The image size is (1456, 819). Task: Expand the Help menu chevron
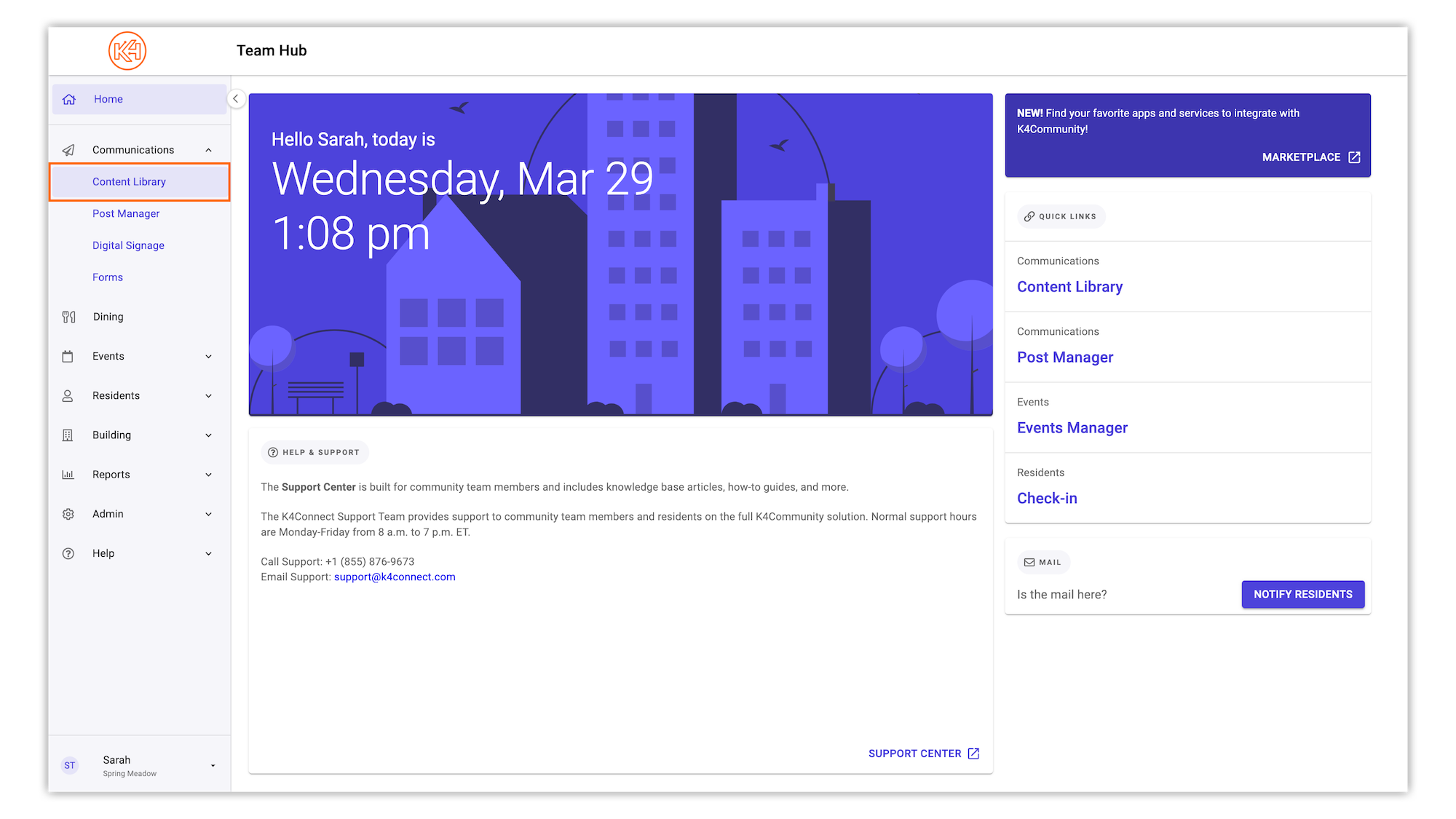click(208, 553)
